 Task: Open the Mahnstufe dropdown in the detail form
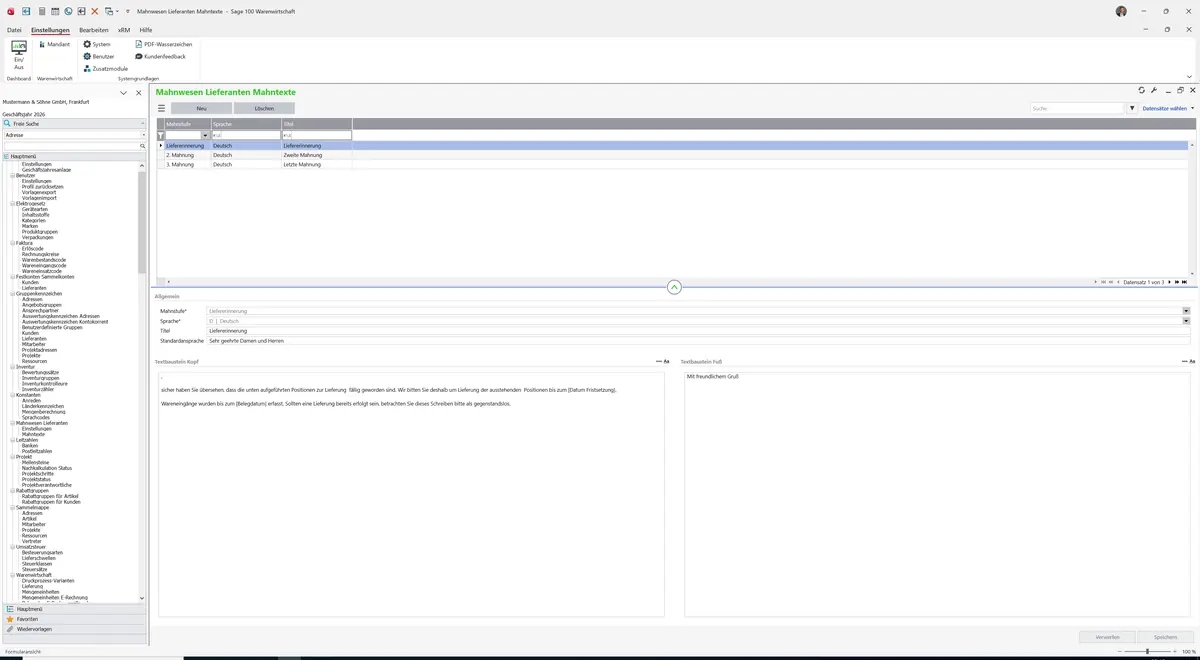(x=1186, y=311)
